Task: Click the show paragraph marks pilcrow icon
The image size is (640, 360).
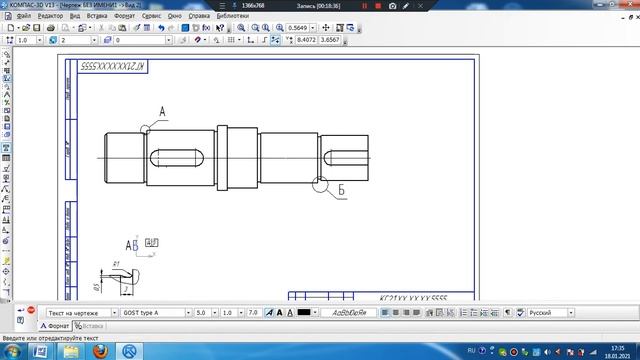Action: point(507,313)
